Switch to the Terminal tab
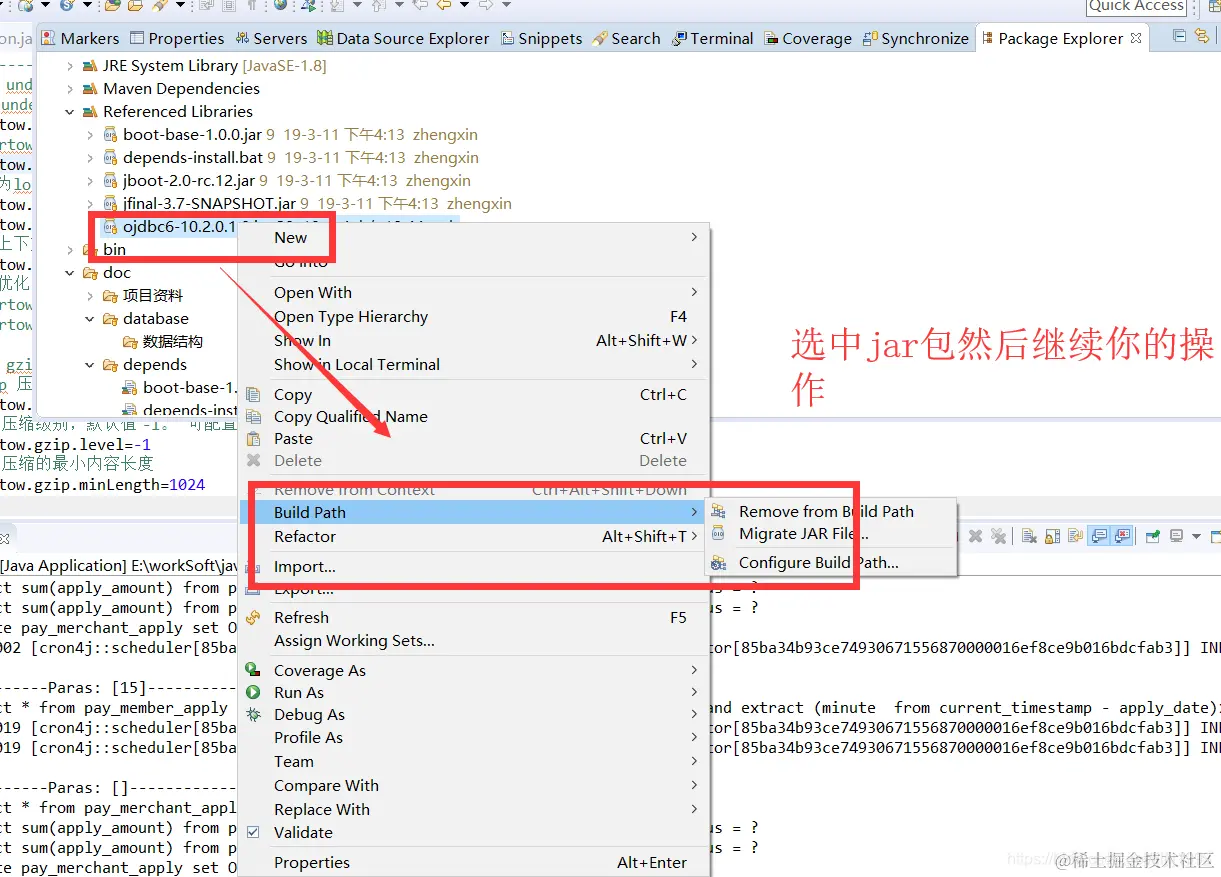The width and height of the screenshot is (1221, 877). [x=712, y=38]
